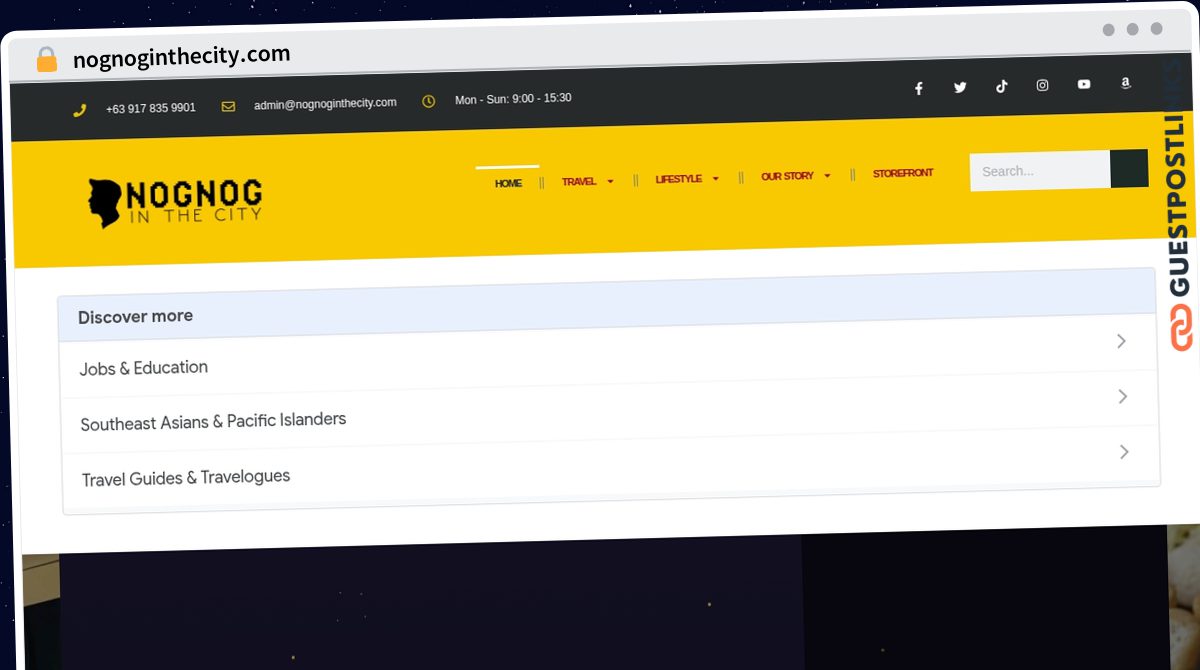Open the Twitter social icon
Screen dimensions: 1200x670
click(960, 87)
